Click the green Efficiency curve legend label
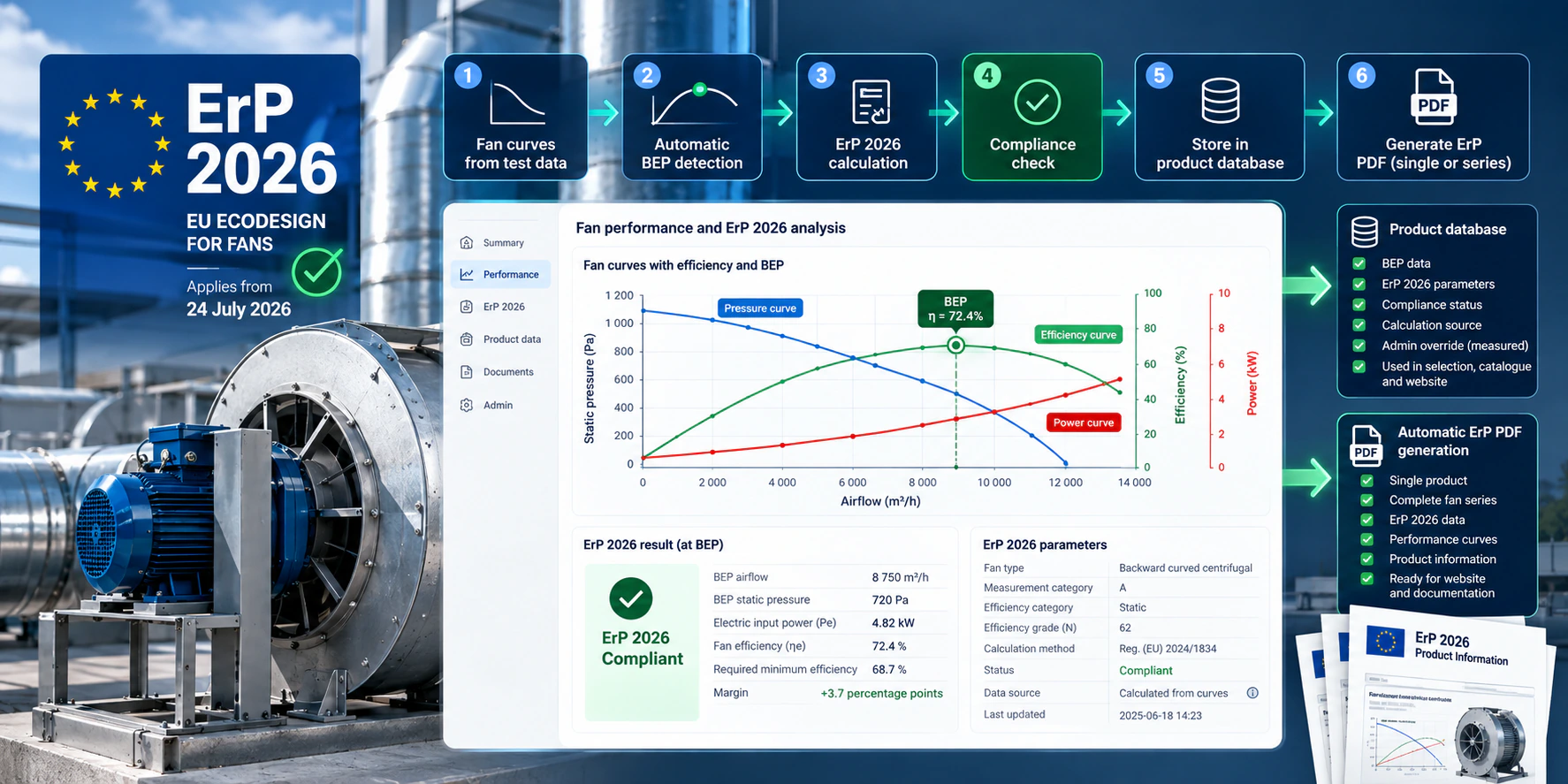Screen dimensions: 1568x784 (x=1078, y=335)
